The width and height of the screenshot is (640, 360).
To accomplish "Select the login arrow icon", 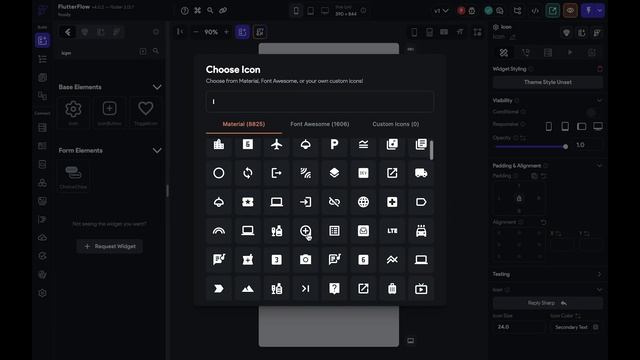I will pyautogui.click(x=305, y=202).
